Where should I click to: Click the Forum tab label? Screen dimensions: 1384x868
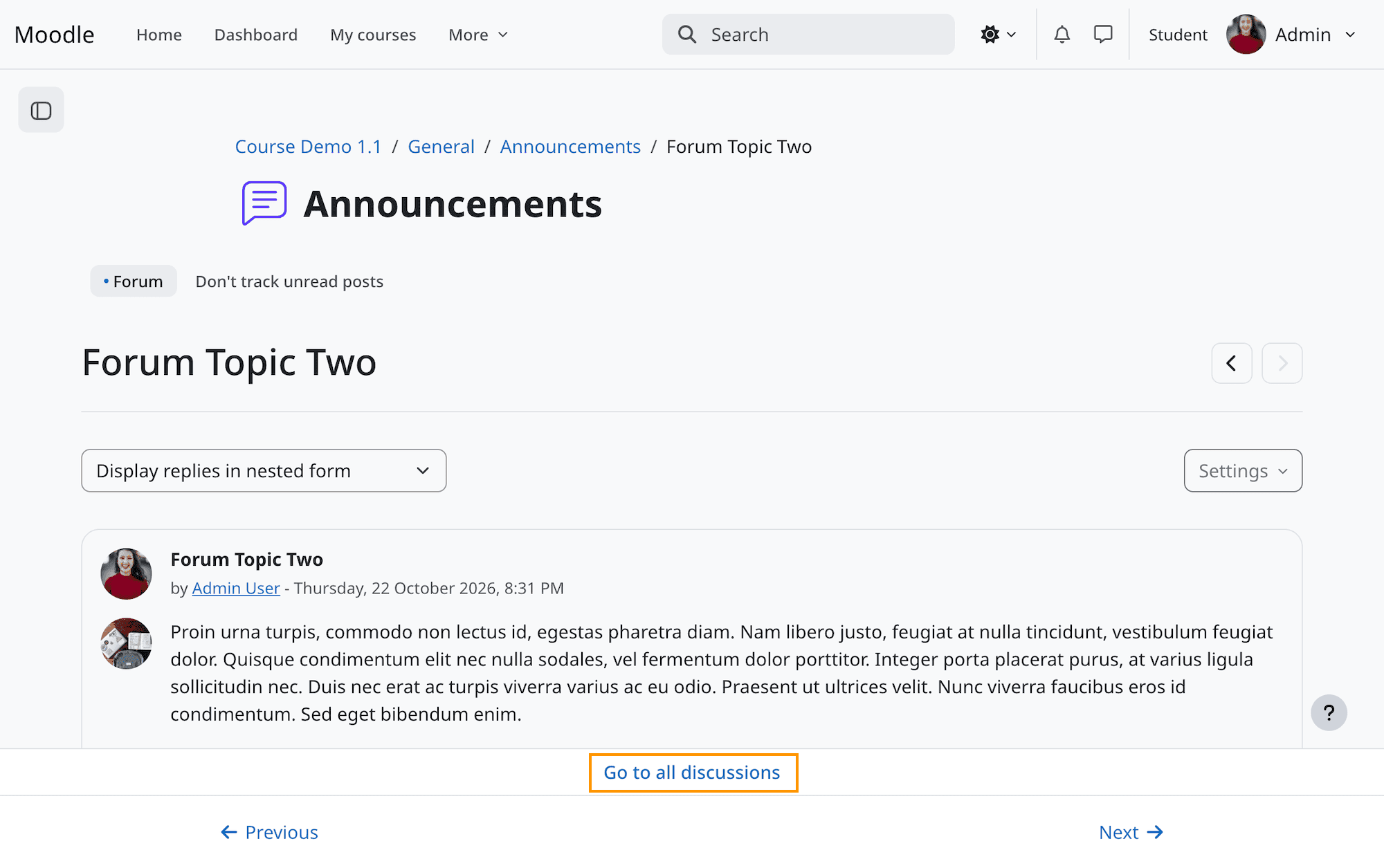pyautogui.click(x=134, y=281)
